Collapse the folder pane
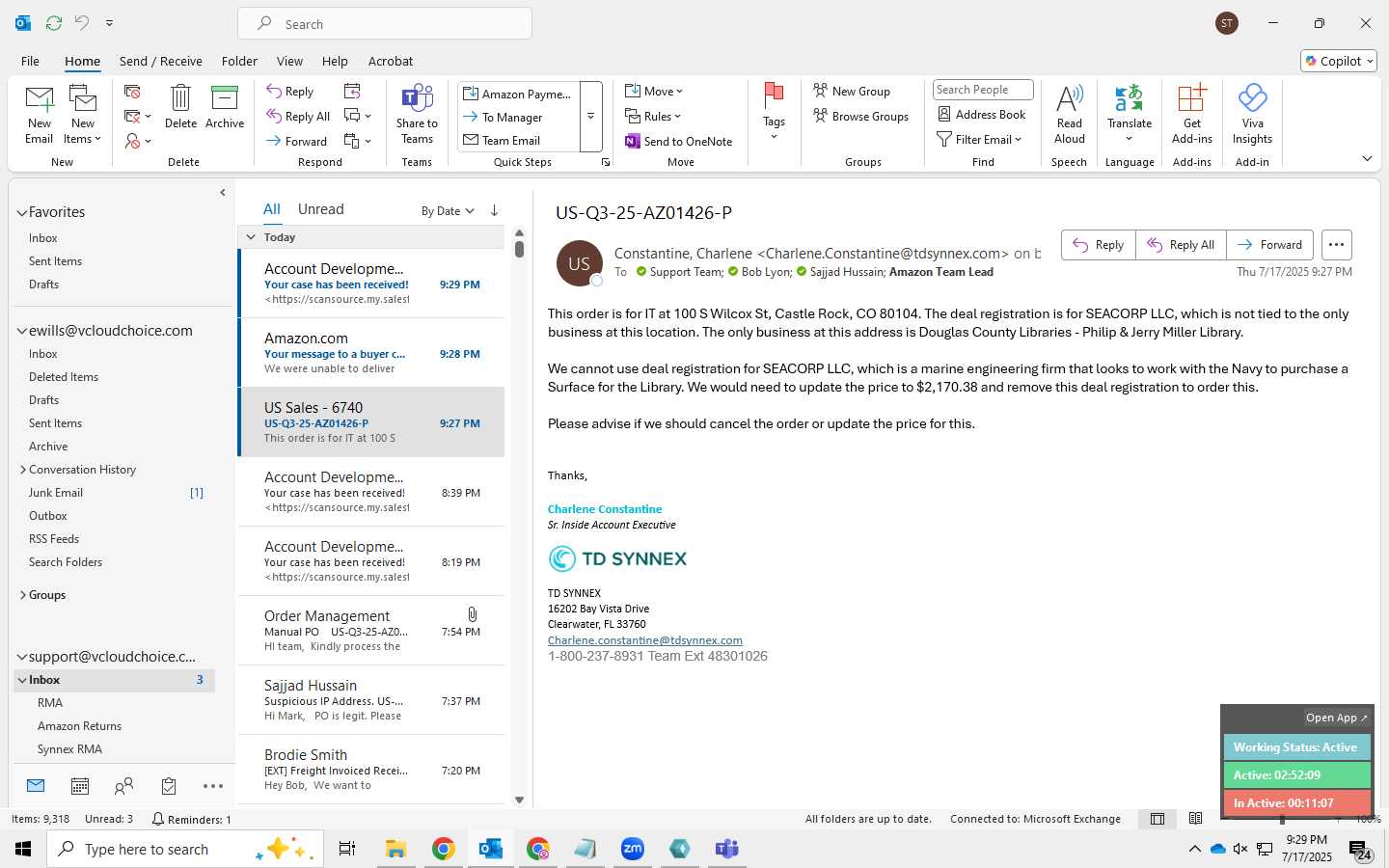 (x=223, y=192)
